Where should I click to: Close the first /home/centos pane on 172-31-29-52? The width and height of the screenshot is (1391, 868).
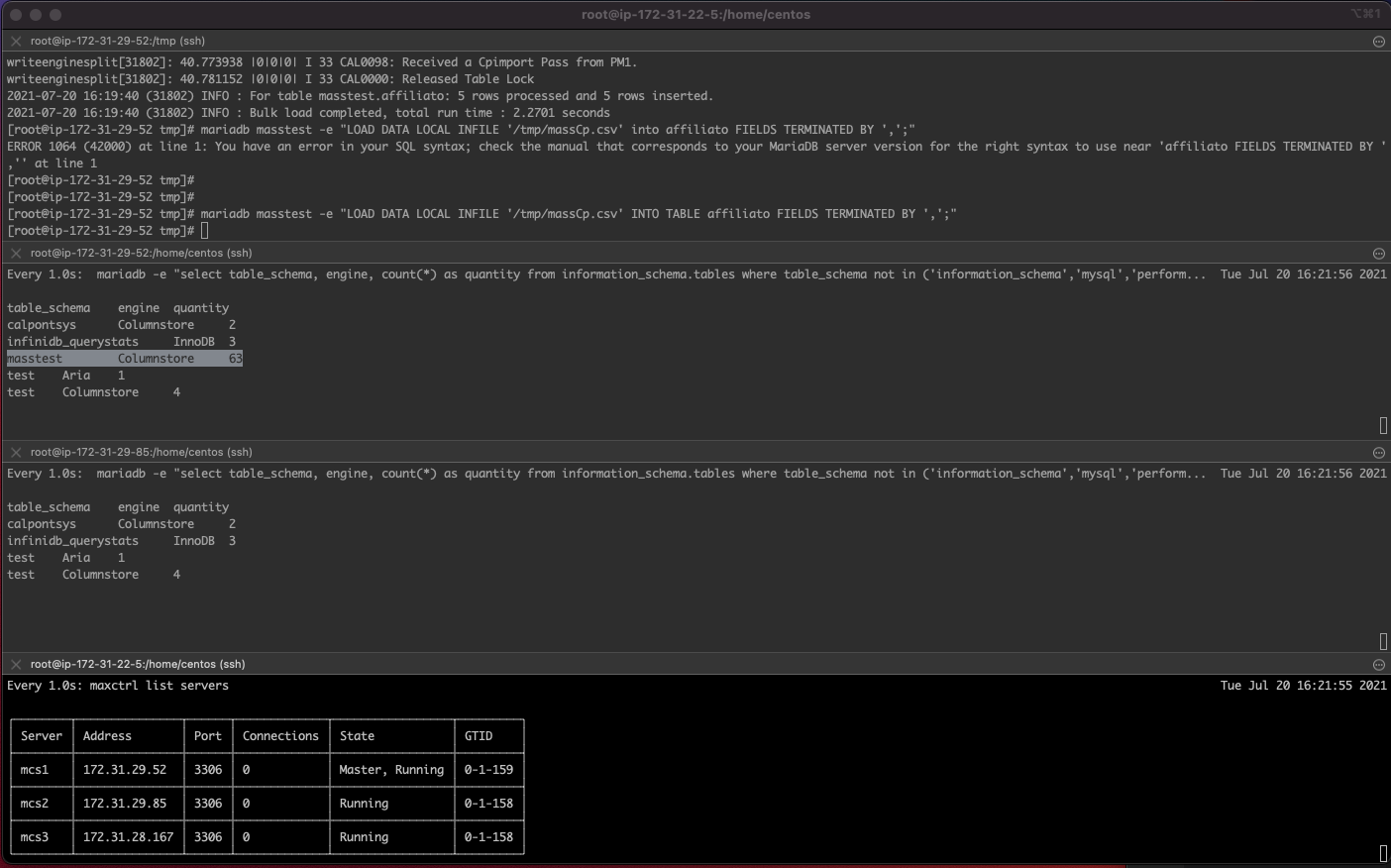[16, 254]
